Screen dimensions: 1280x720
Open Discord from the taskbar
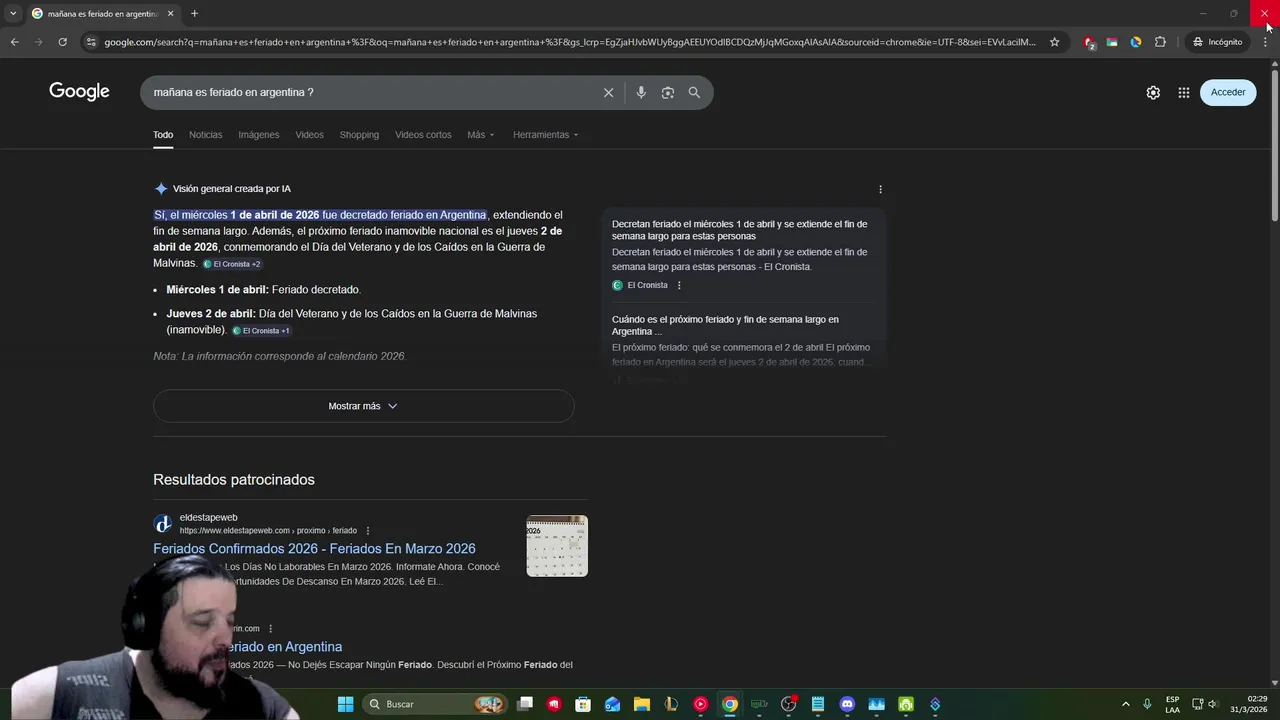click(847, 704)
